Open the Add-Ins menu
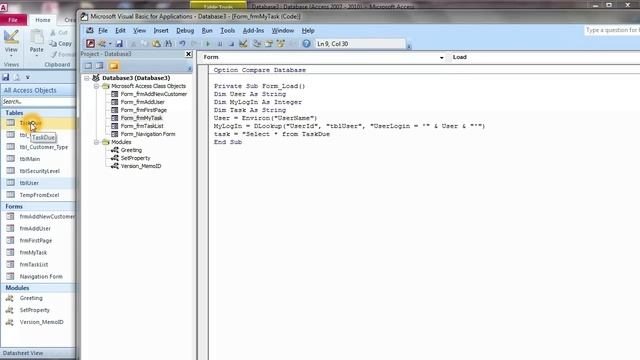Viewport: 640px width, 360px height. coord(253,31)
